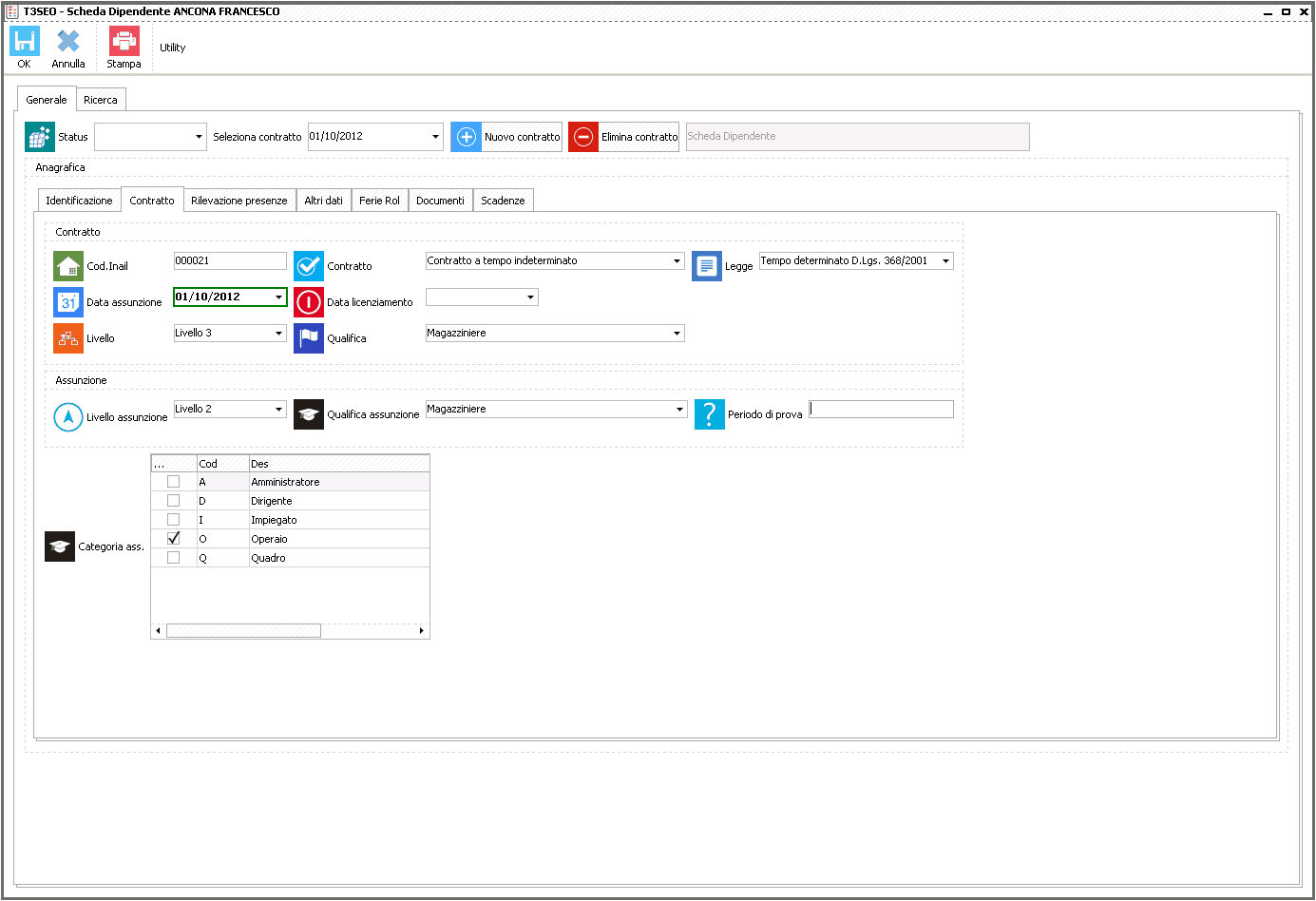The height and width of the screenshot is (901, 1316).
Task: Click the Categoria ass. graduation cap icon
Action: [x=60, y=546]
